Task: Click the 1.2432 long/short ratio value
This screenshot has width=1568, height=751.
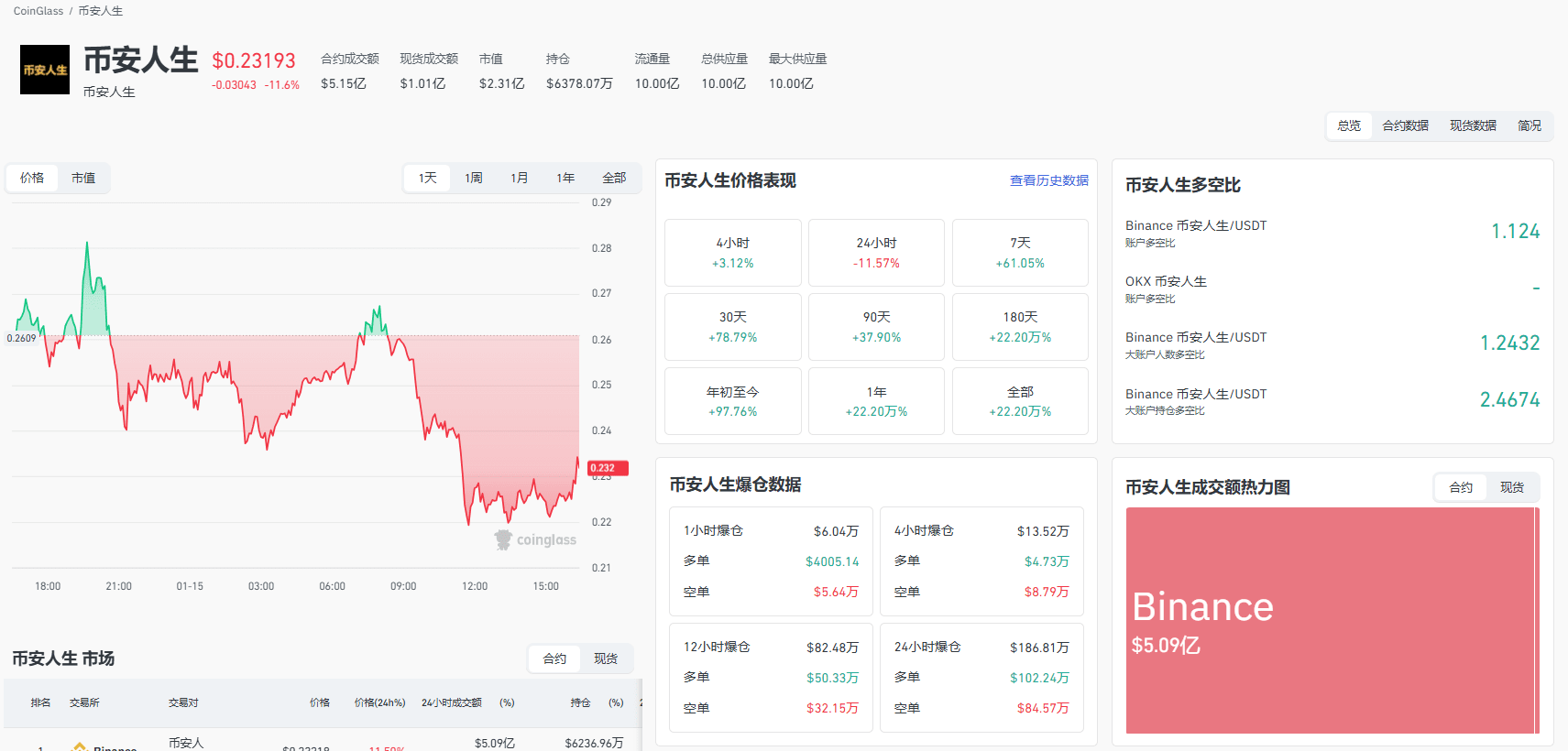Action: (x=1510, y=343)
